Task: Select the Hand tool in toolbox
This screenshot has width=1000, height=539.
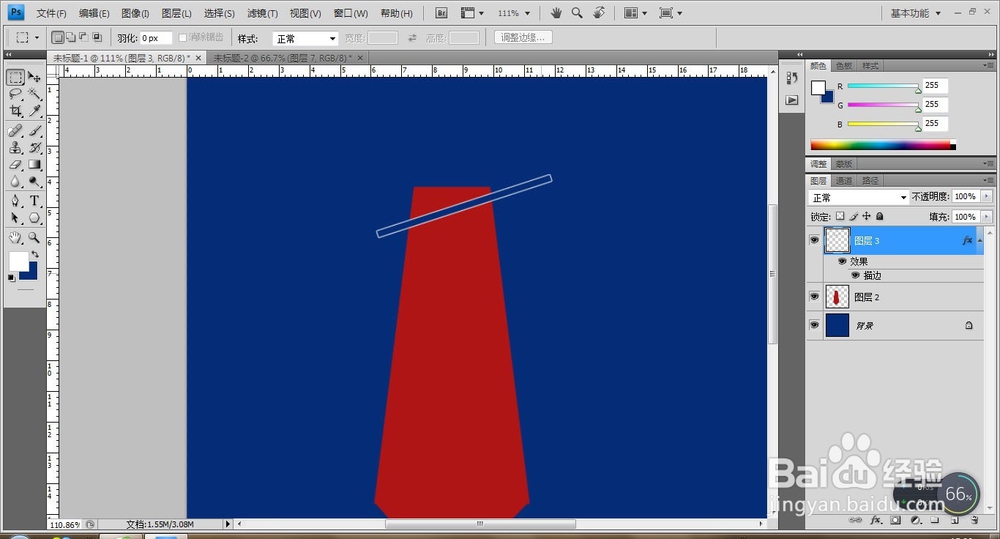Action: tap(16, 238)
